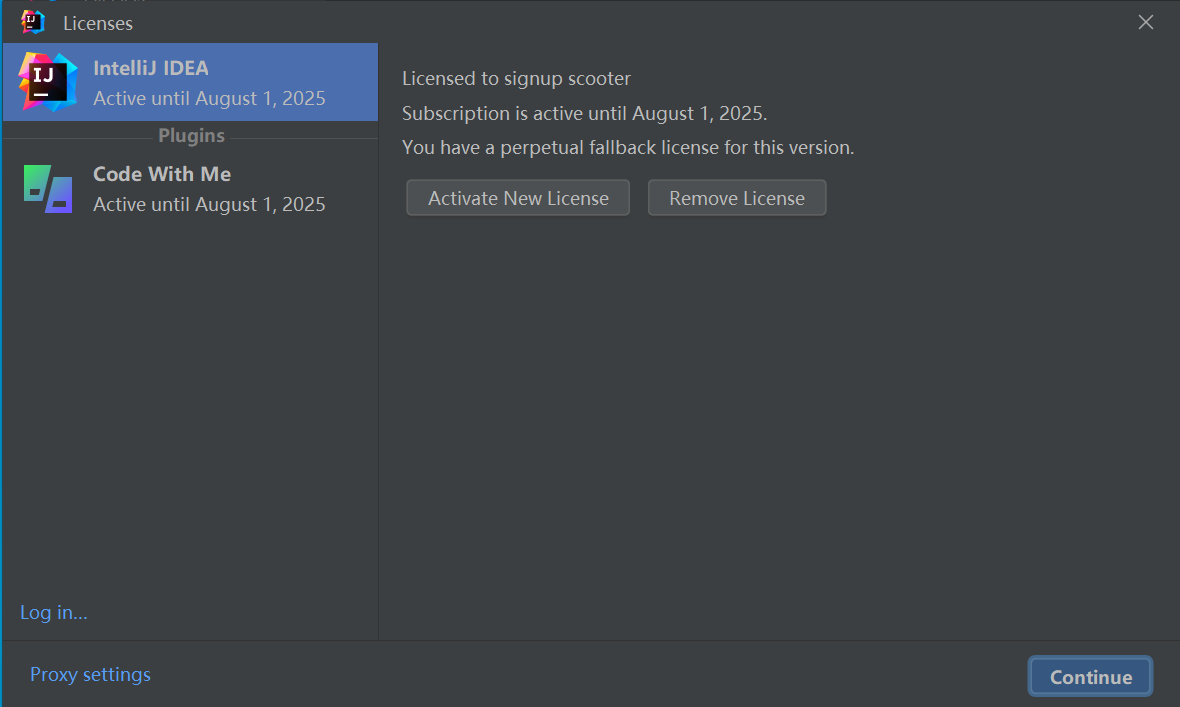Image resolution: width=1180 pixels, height=707 pixels.
Task: Click Code With Me's "Active until August 1, 2025" status
Action: (x=209, y=204)
